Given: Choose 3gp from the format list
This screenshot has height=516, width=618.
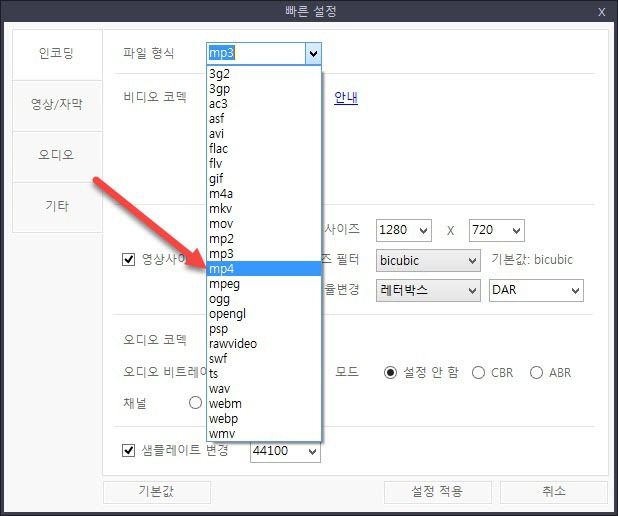Looking at the screenshot, I should [x=264, y=89].
